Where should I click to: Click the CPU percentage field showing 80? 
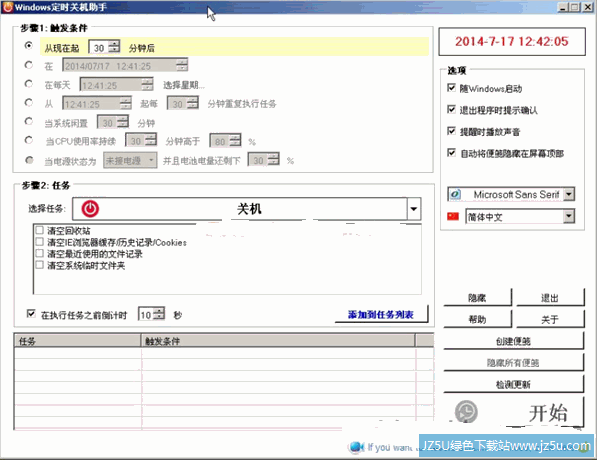point(220,141)
